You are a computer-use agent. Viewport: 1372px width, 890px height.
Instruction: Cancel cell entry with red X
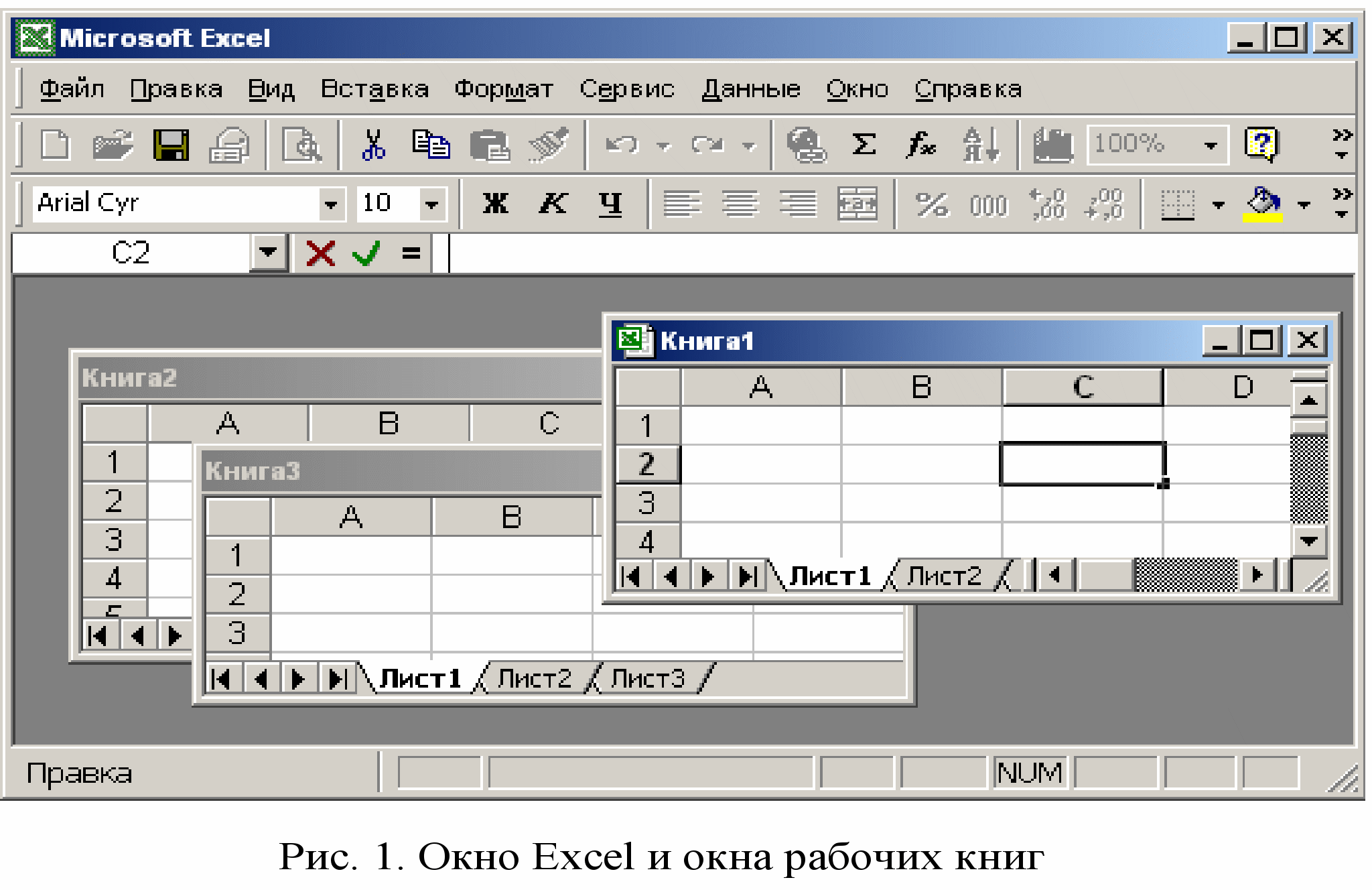[x=320, y=253]
